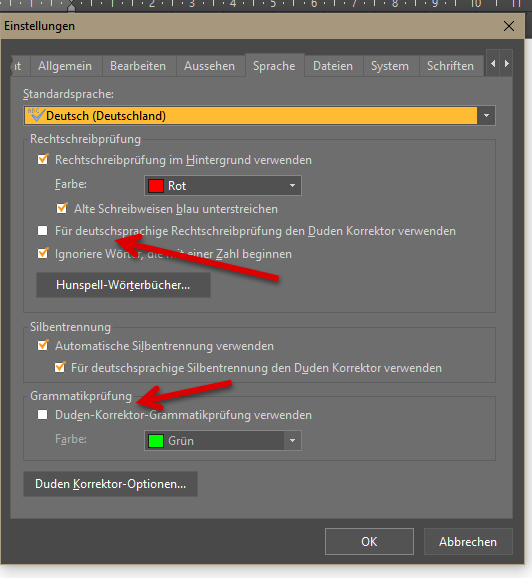Uncheck Automatische Silbentrennung verwenden

43,346
